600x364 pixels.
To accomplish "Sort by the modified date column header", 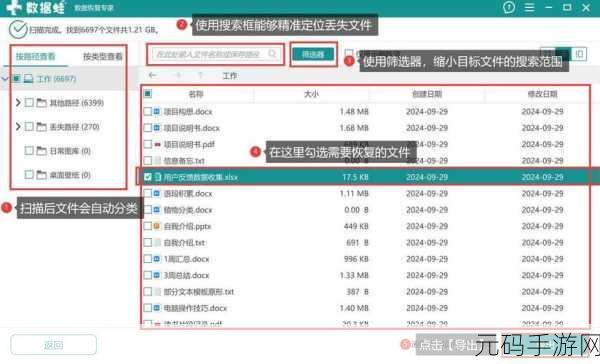I will pos(543,94).
